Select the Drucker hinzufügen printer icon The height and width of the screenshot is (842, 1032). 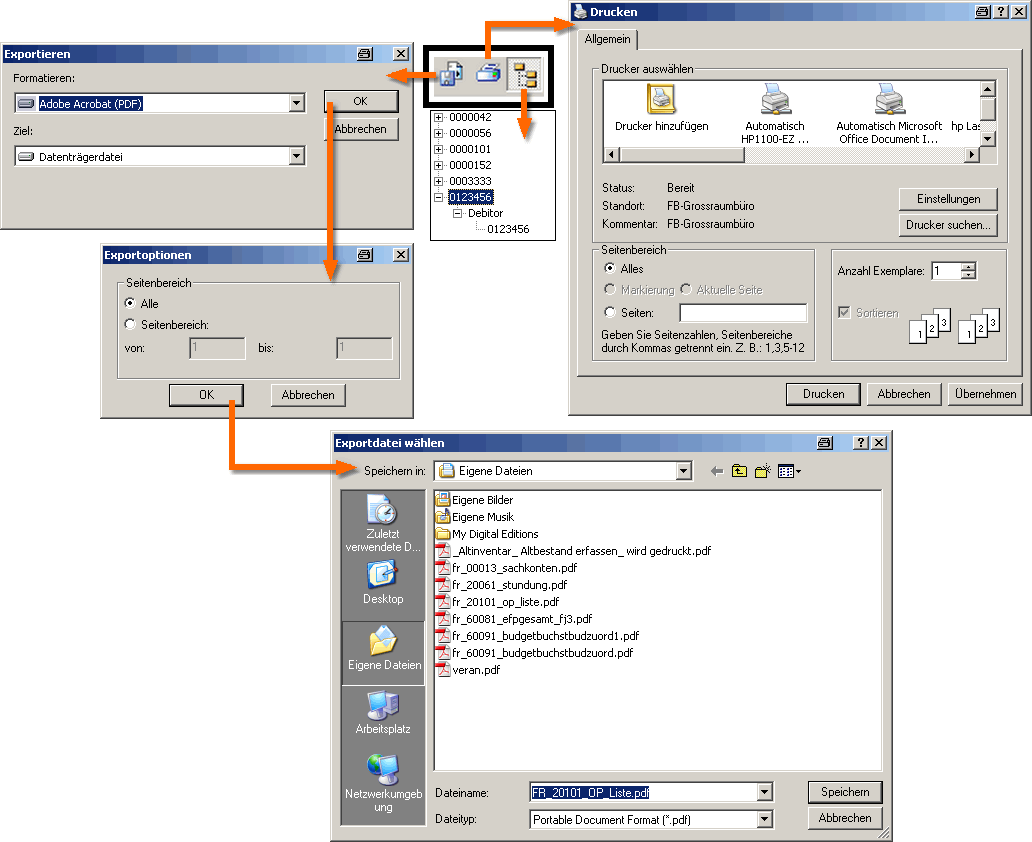coord(661,100)
